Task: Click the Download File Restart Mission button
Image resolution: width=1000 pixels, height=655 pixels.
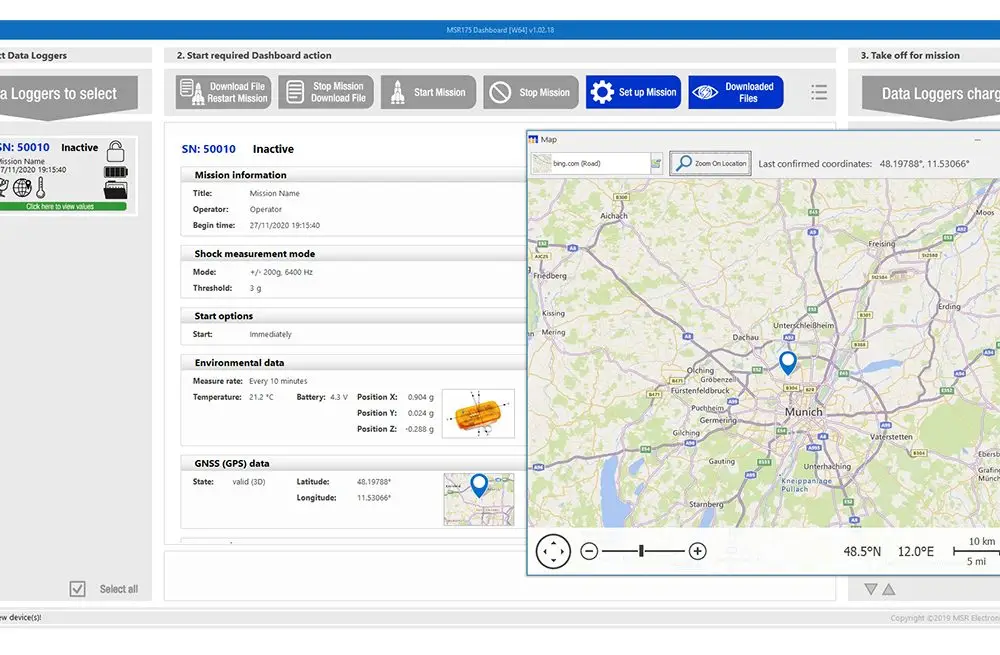Action: click(x=224, y=92)
